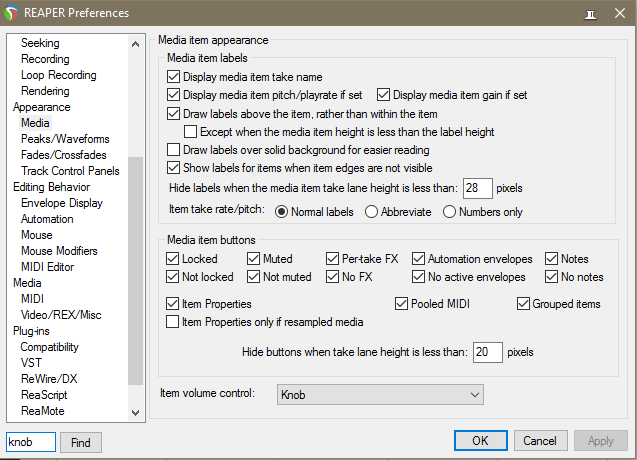The width and height of the screenshot is (637, 460).
Task: Select the Editing Behavior category
Action: (x=51, y=187)
